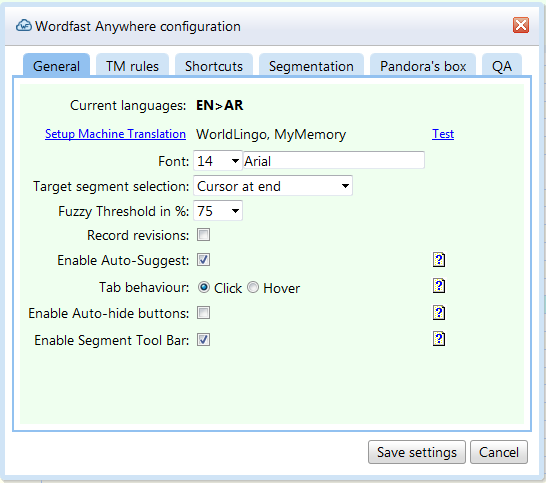Enable the Auto-hide buttons checkbox
The width and height of the screenshot is (546, 483).
(x=203, y=313)
